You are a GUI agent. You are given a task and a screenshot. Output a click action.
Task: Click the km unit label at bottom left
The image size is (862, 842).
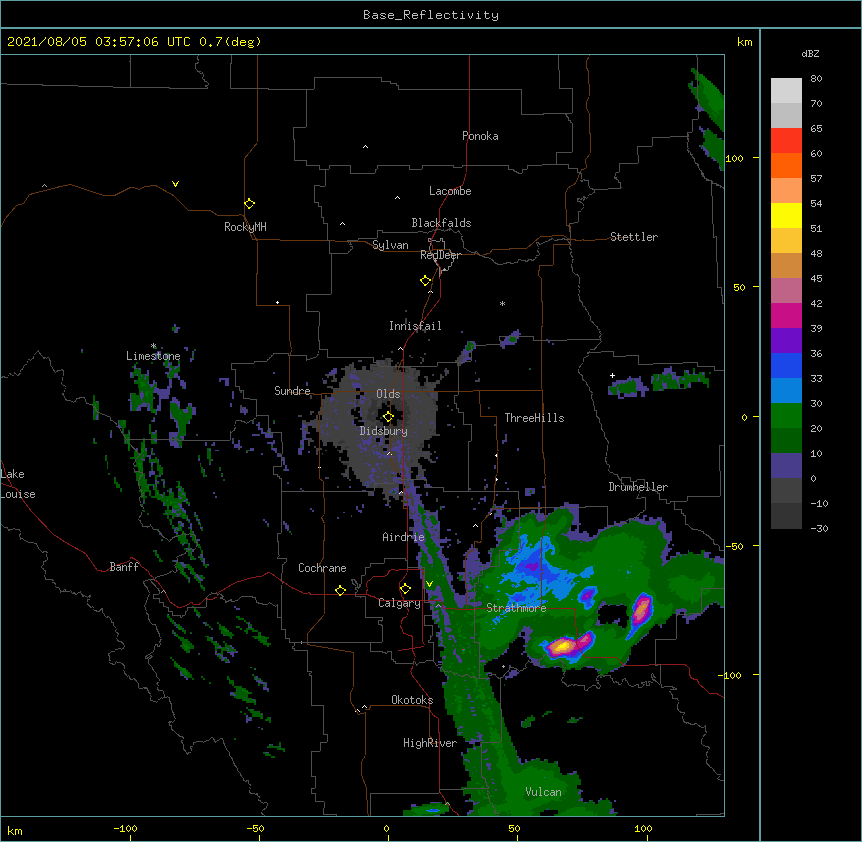tap(15, 830)
